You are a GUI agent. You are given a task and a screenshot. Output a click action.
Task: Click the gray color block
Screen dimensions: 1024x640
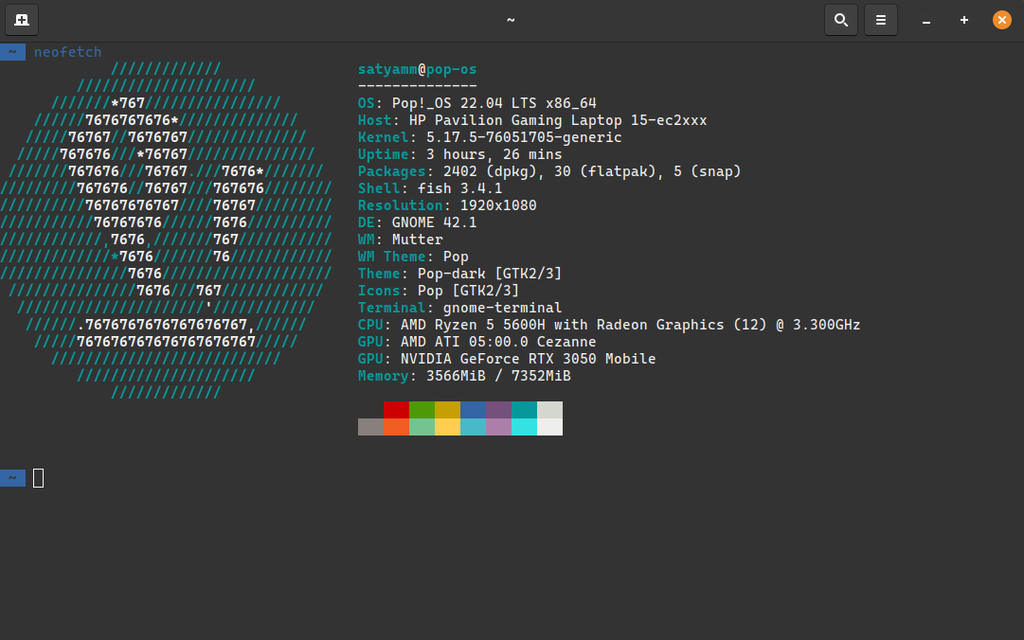371,427
